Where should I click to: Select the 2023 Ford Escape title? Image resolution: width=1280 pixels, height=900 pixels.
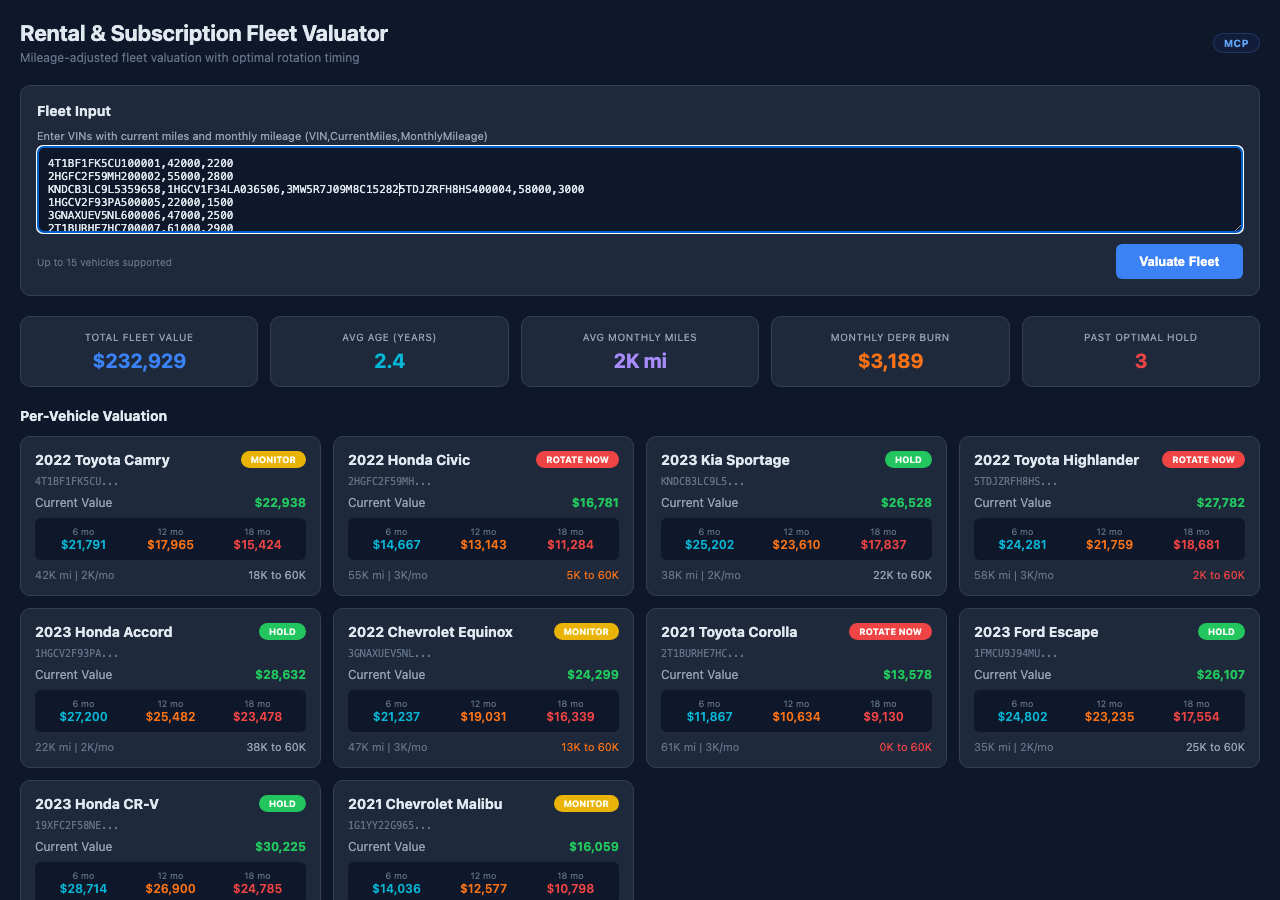(x=1036, y=632)
